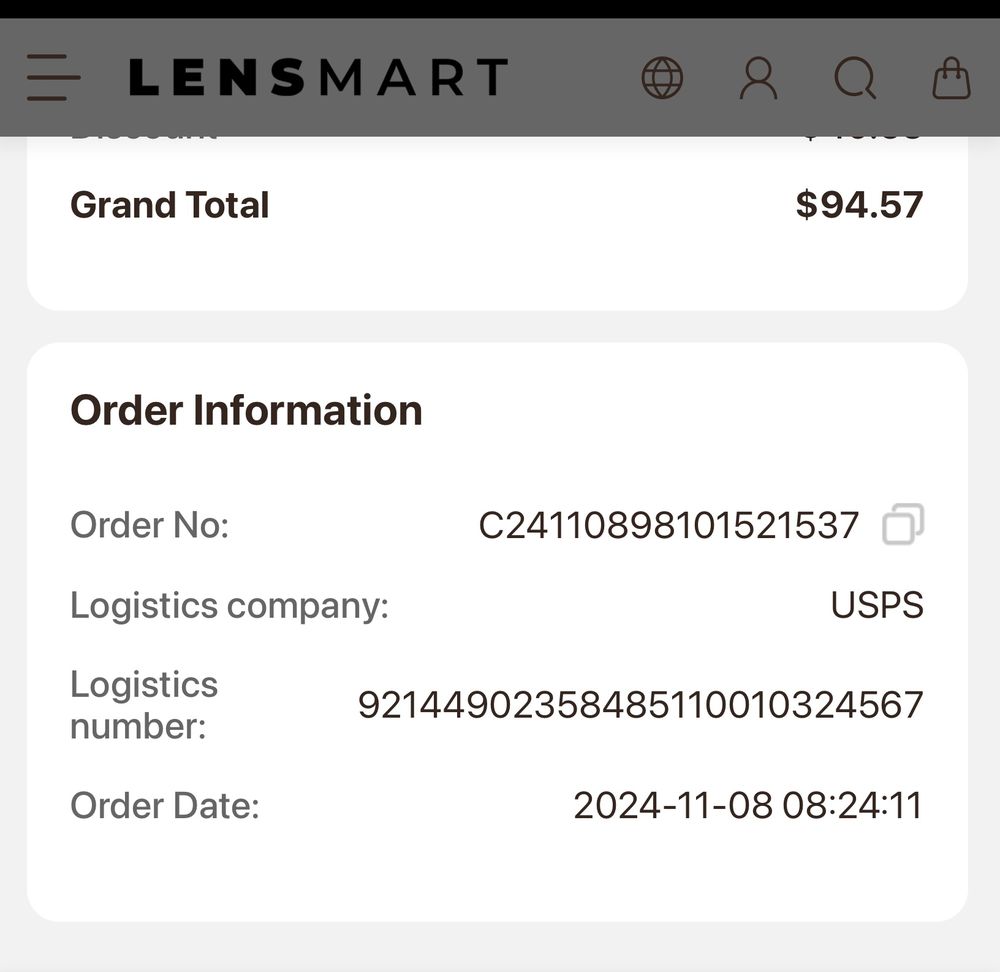Viewport: 1000px width, 972px height.
Task: Select the order date 2024-11-08 08:24:11
Action: [748, 805]
